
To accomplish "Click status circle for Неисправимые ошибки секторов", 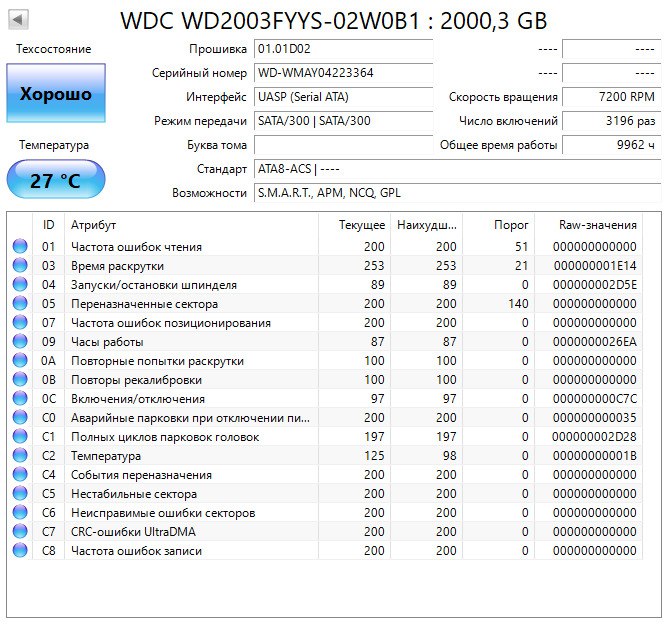I will click(20, 512).
